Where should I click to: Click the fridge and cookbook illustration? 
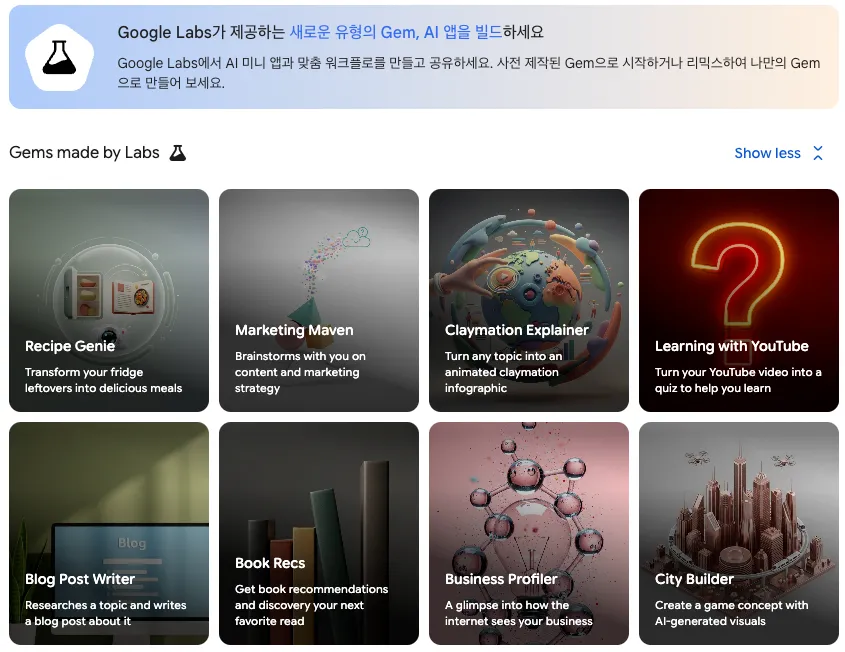pos(110,294)
